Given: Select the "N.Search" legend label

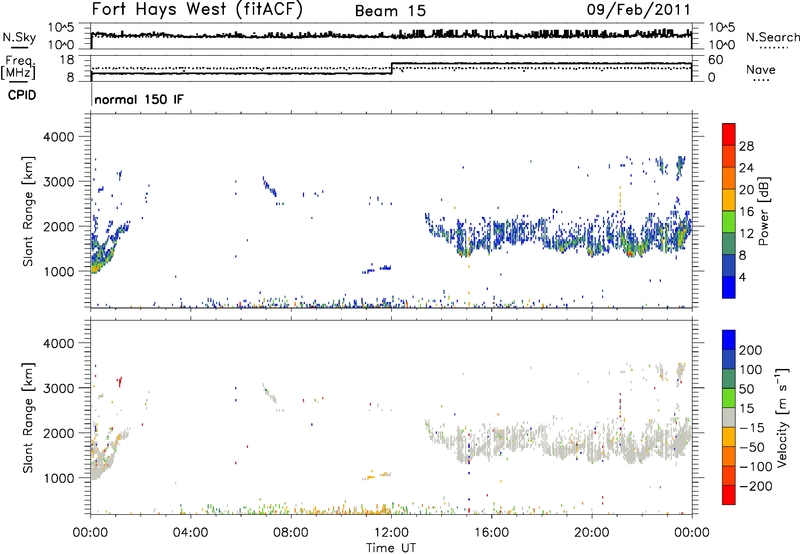Looking at the screenshot, I should coord(772,37).
